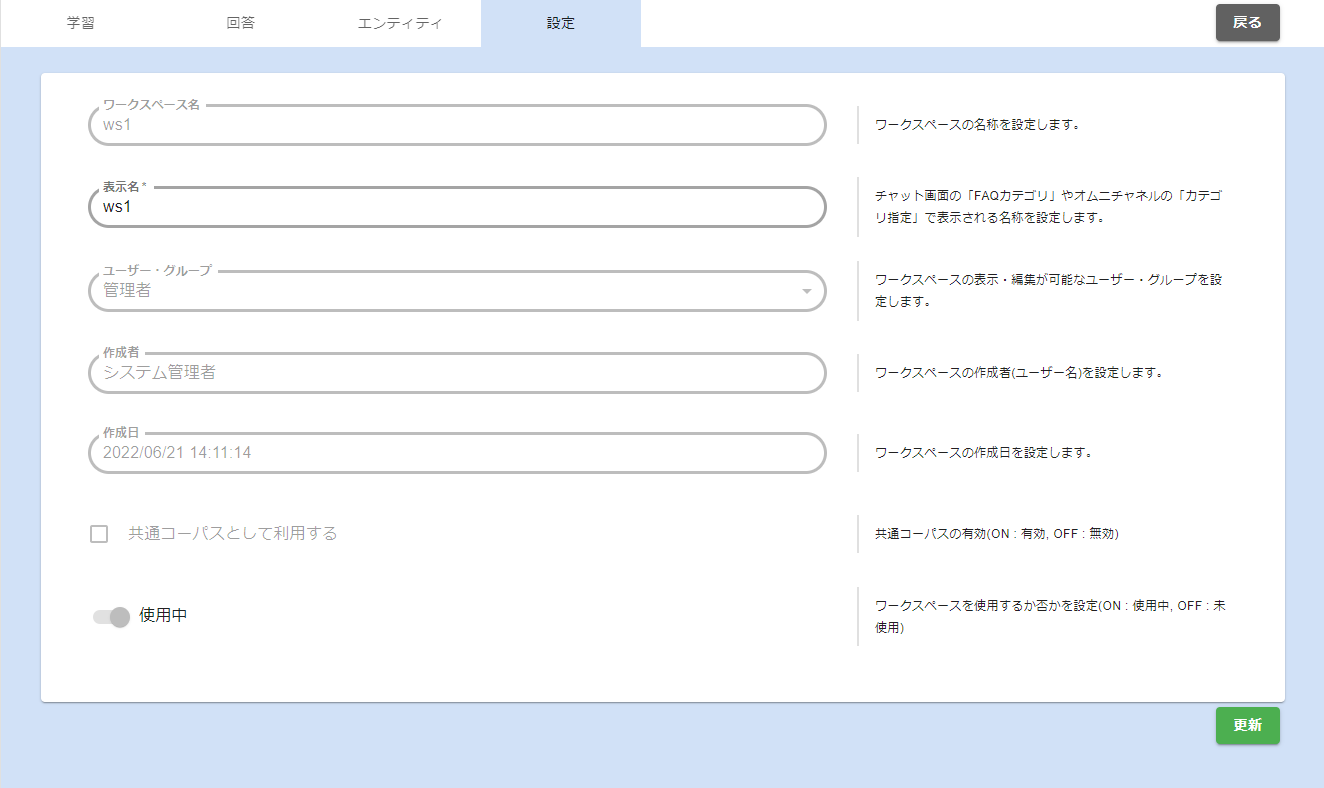Select the 設定 tab
The image size is (1324, 788).
560,23
